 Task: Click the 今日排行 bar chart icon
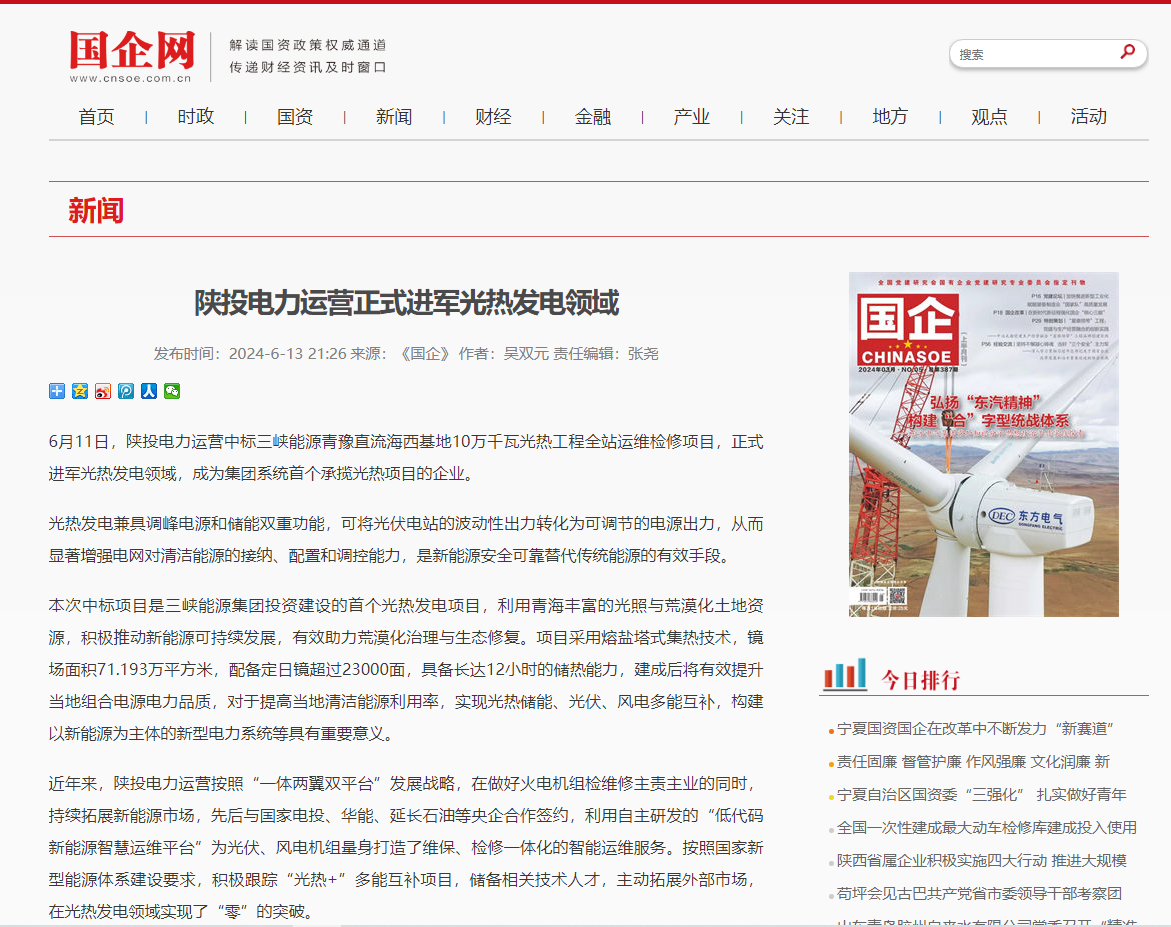tap(845, 676)
